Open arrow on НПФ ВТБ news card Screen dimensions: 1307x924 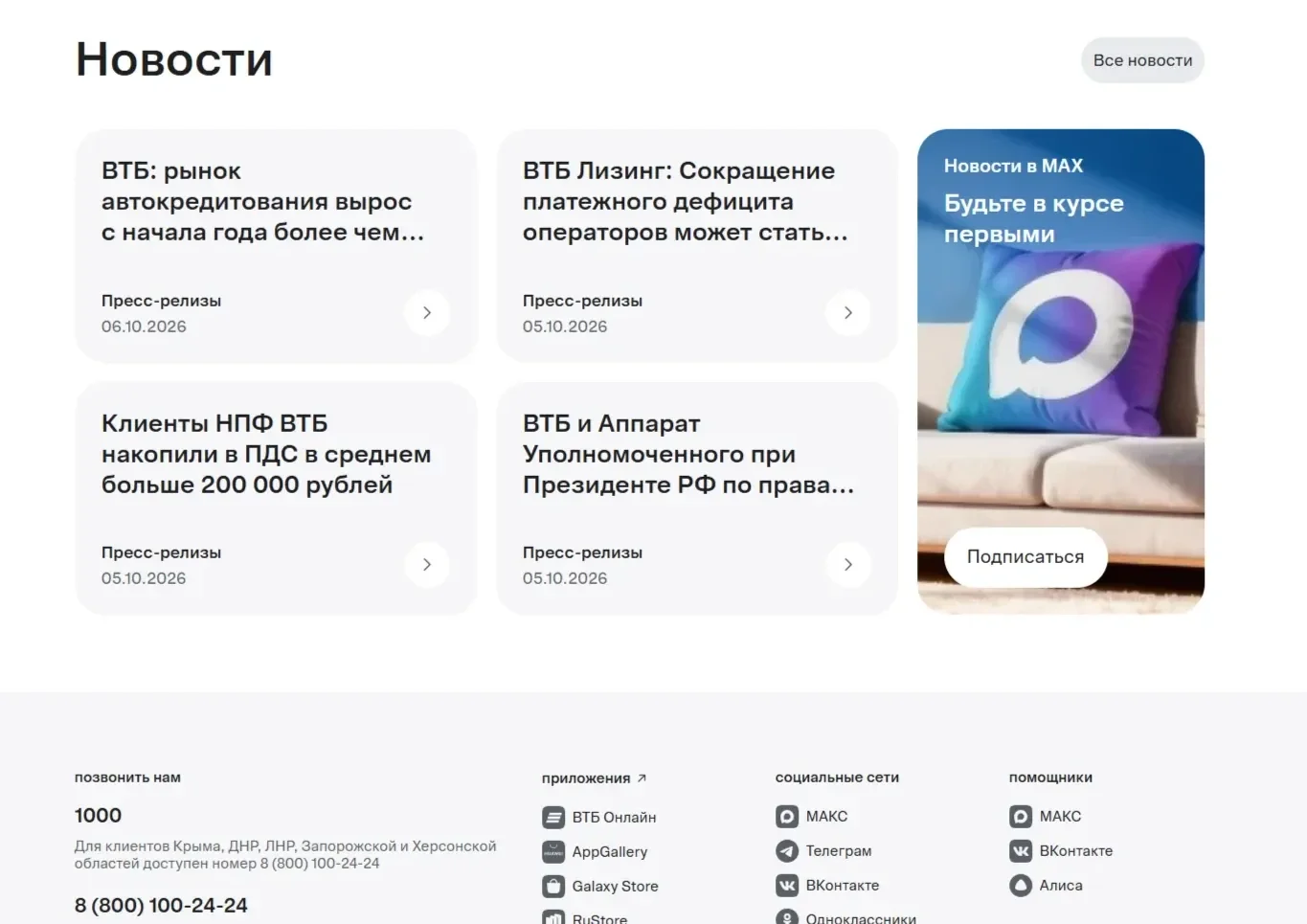[427, 564]
